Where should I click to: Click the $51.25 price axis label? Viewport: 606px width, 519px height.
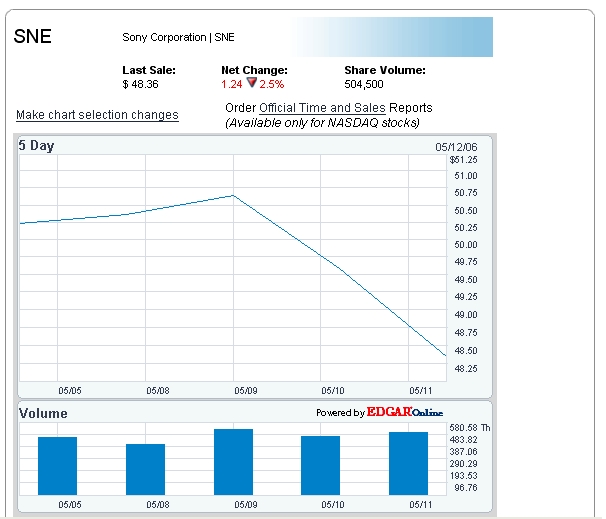(463, 160)
